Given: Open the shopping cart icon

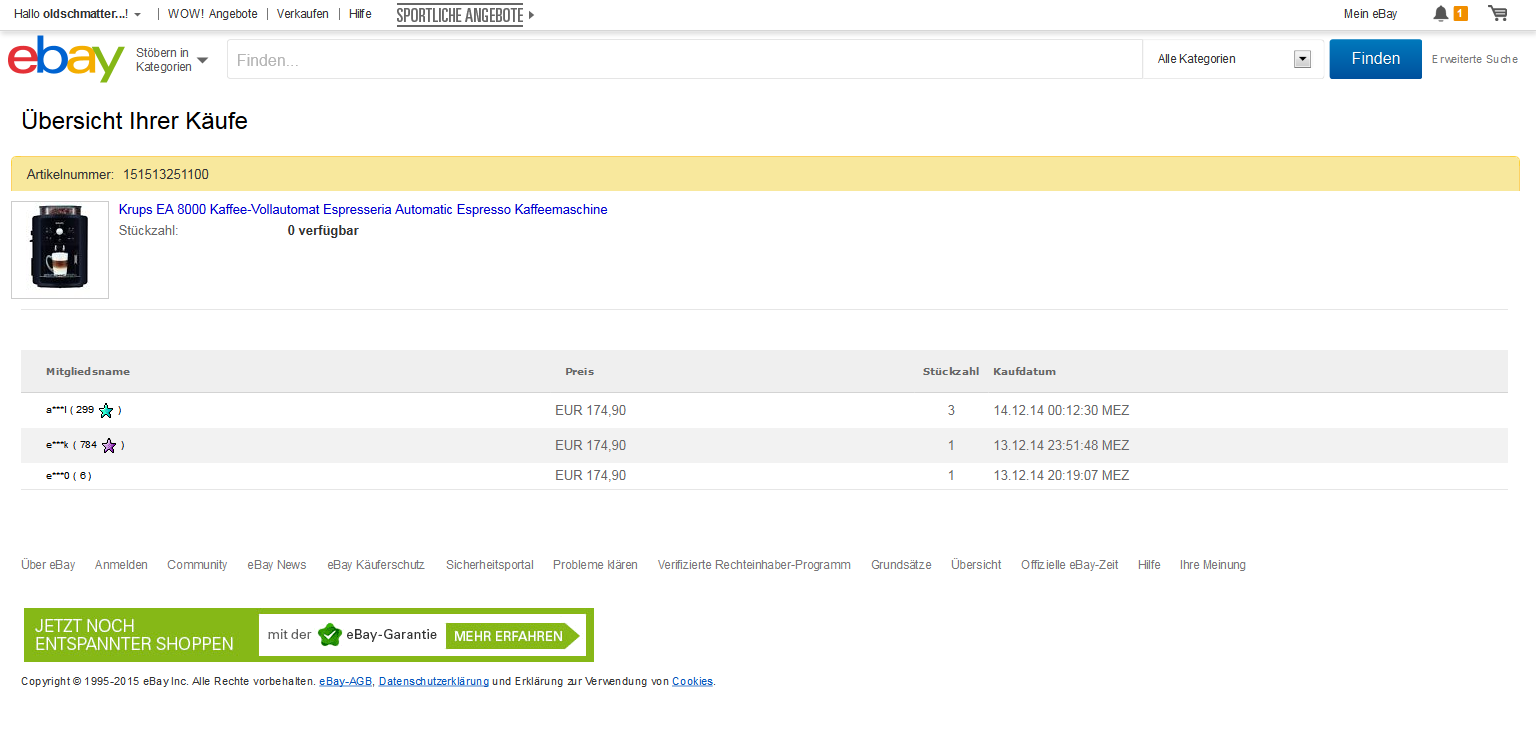Looking at the screenshot, I should tap(1498, 13).
